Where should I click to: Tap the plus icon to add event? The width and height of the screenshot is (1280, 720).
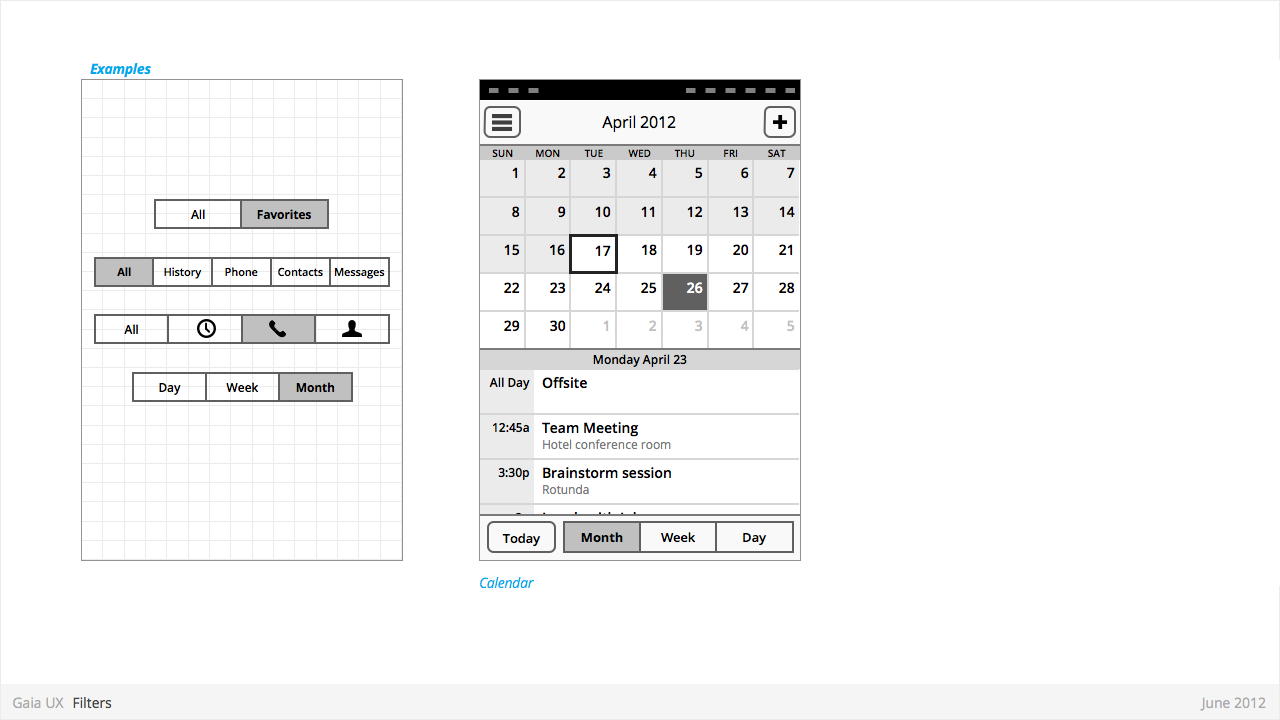tap(780, 122)
